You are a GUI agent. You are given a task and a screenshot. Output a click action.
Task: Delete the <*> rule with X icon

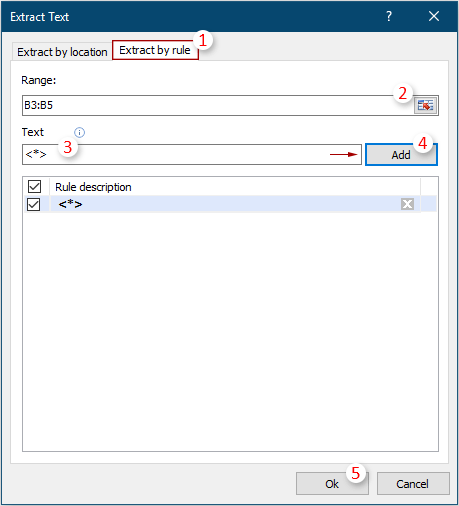tap(407, 204)
